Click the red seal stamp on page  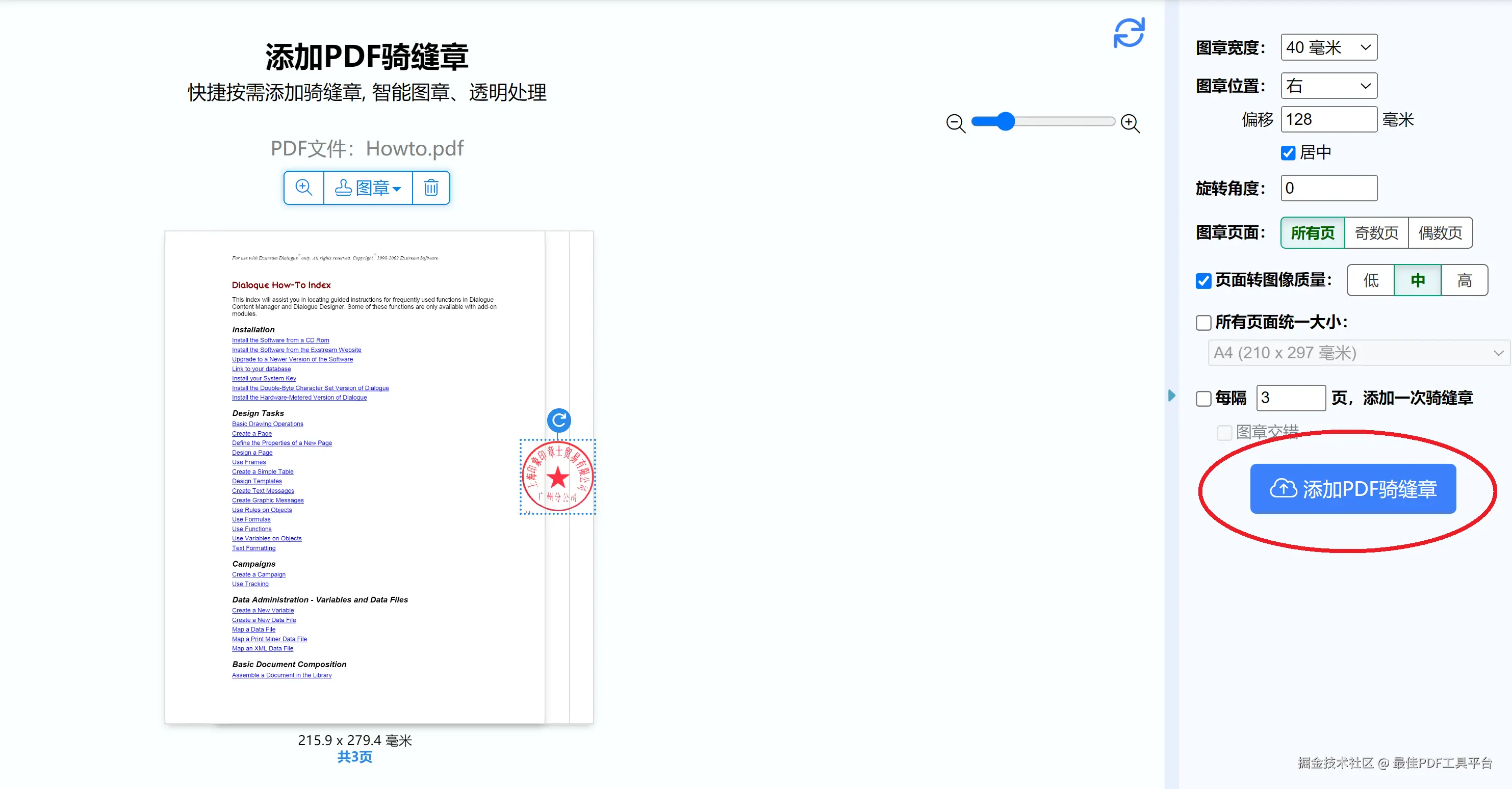pos(557,477)
